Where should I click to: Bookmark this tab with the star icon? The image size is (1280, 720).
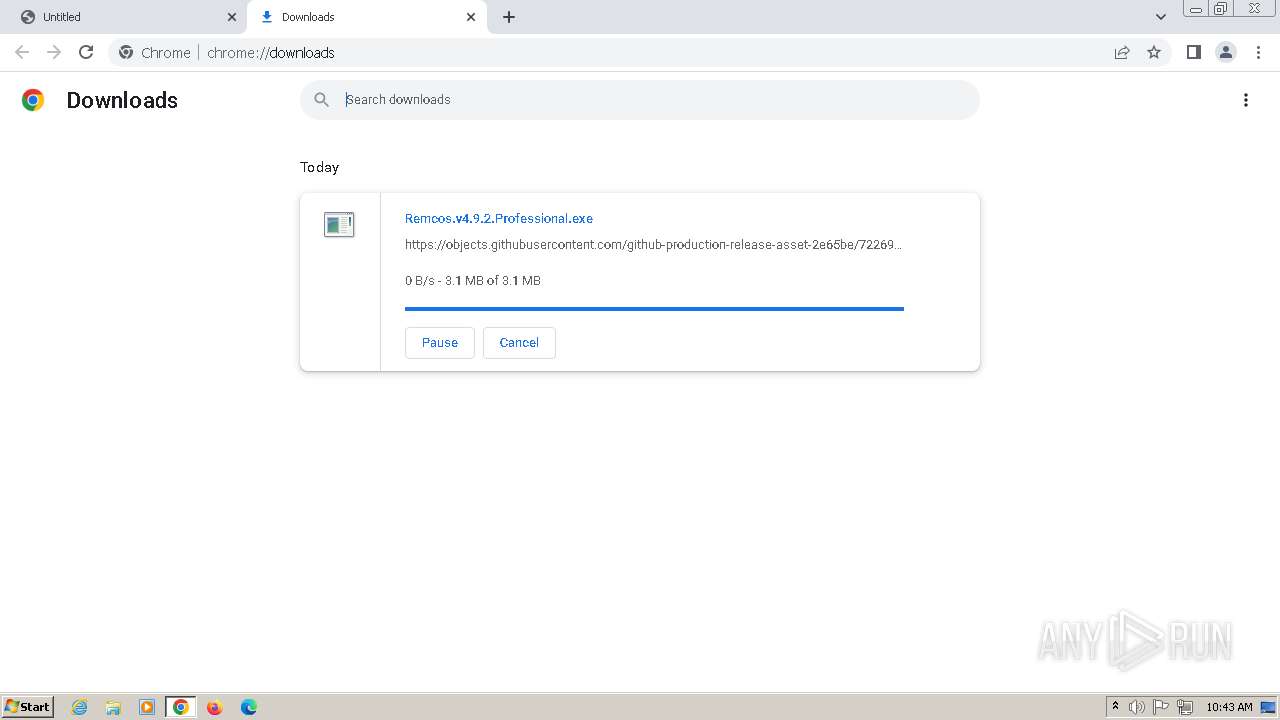click(x=1154, y=52)
